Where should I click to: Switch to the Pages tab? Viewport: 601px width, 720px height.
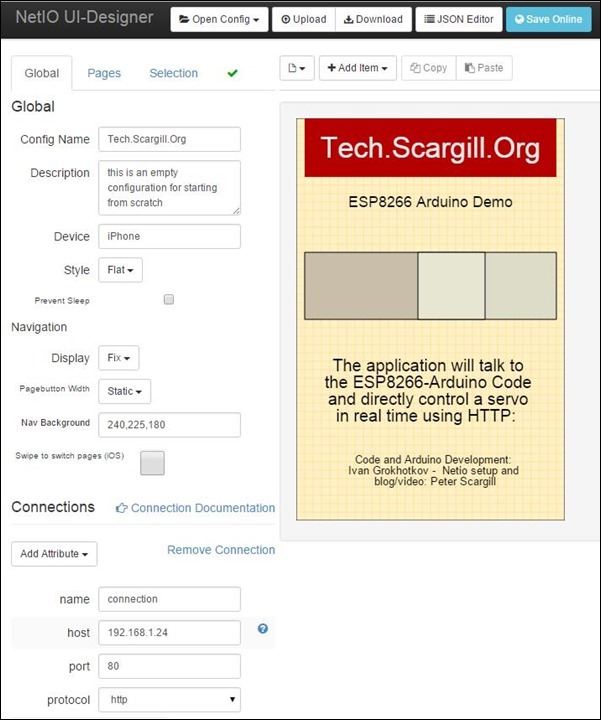pos(104,73)
